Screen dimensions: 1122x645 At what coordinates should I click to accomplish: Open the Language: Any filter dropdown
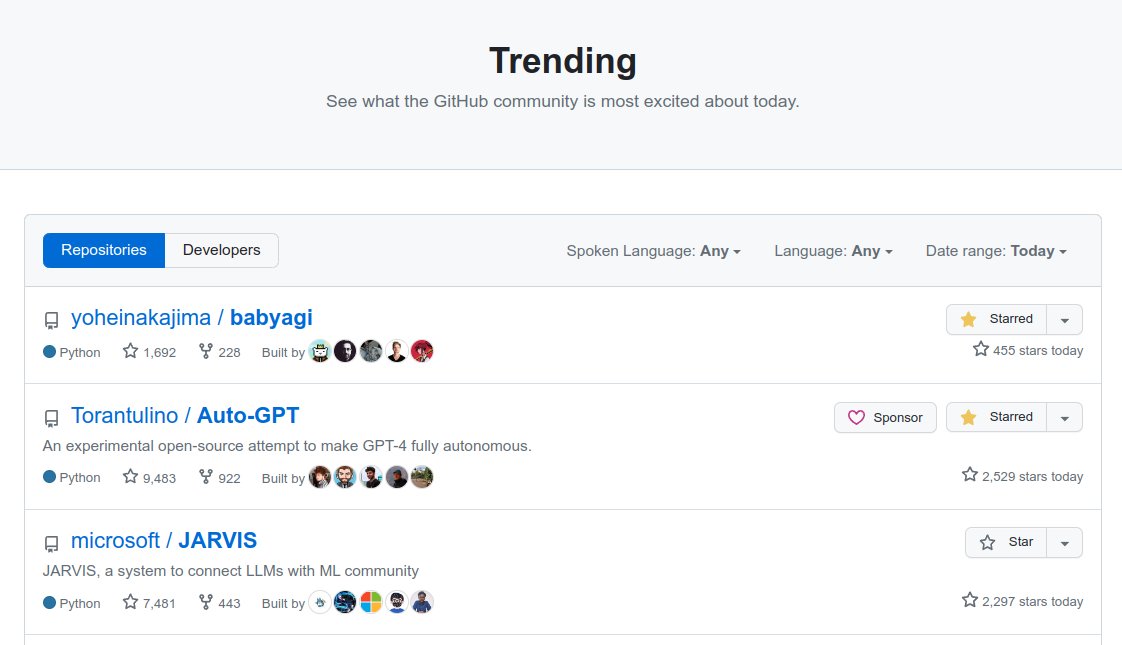pos(833,251)
